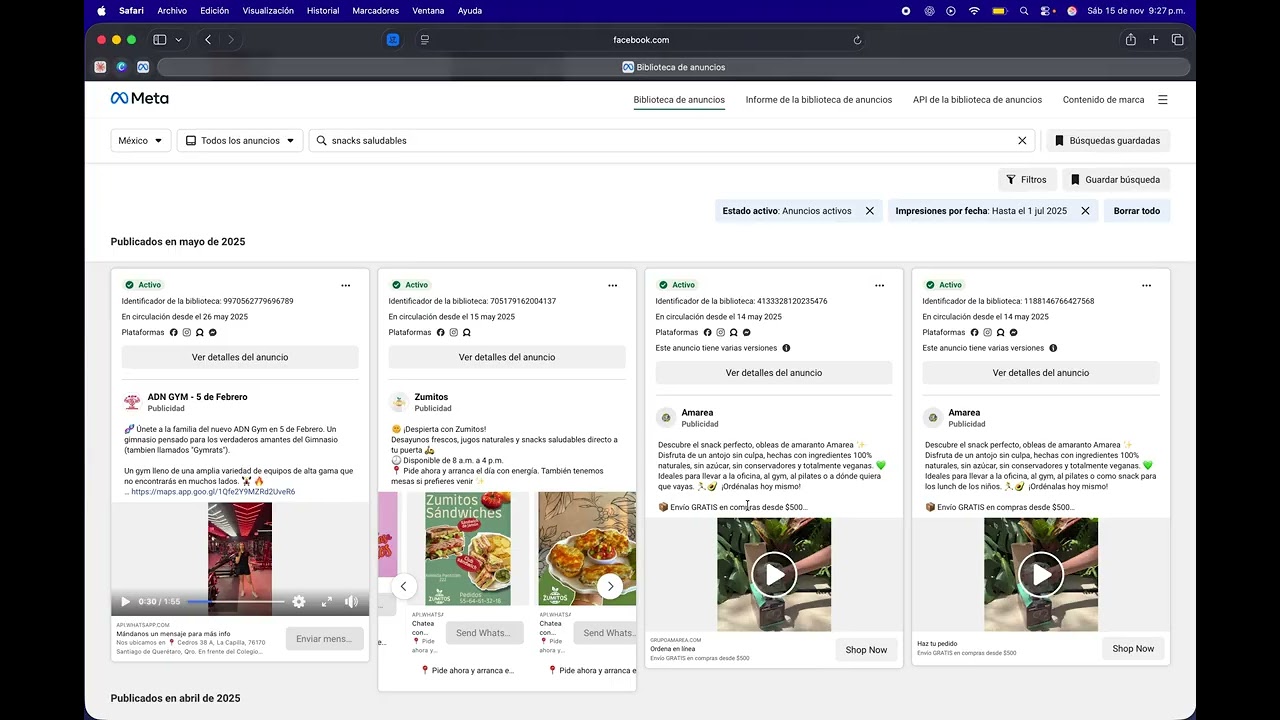
Task: Clear the "snacks saludables" search text
Action: [x=1022, y=141]
